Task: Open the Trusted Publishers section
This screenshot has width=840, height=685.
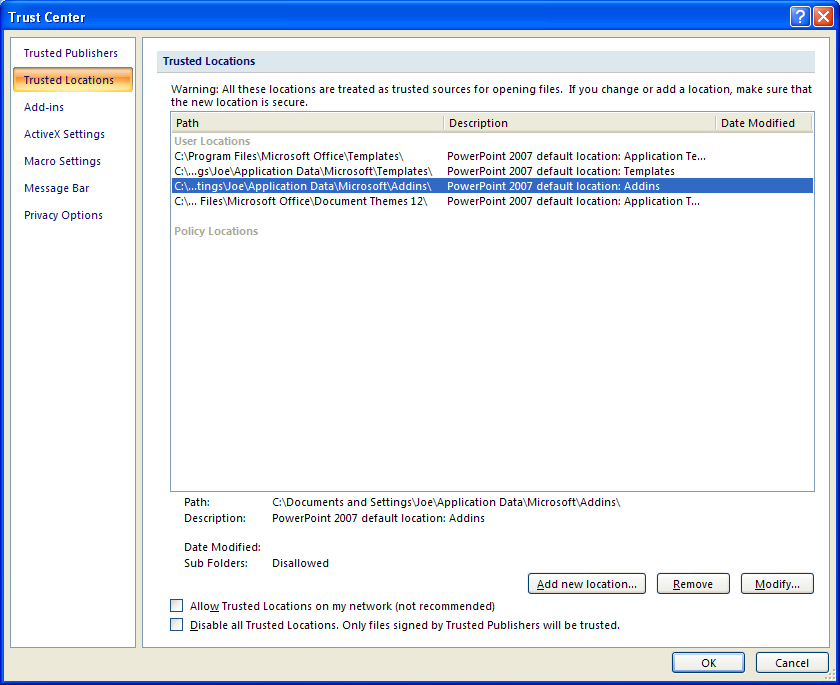Action: 71,53
